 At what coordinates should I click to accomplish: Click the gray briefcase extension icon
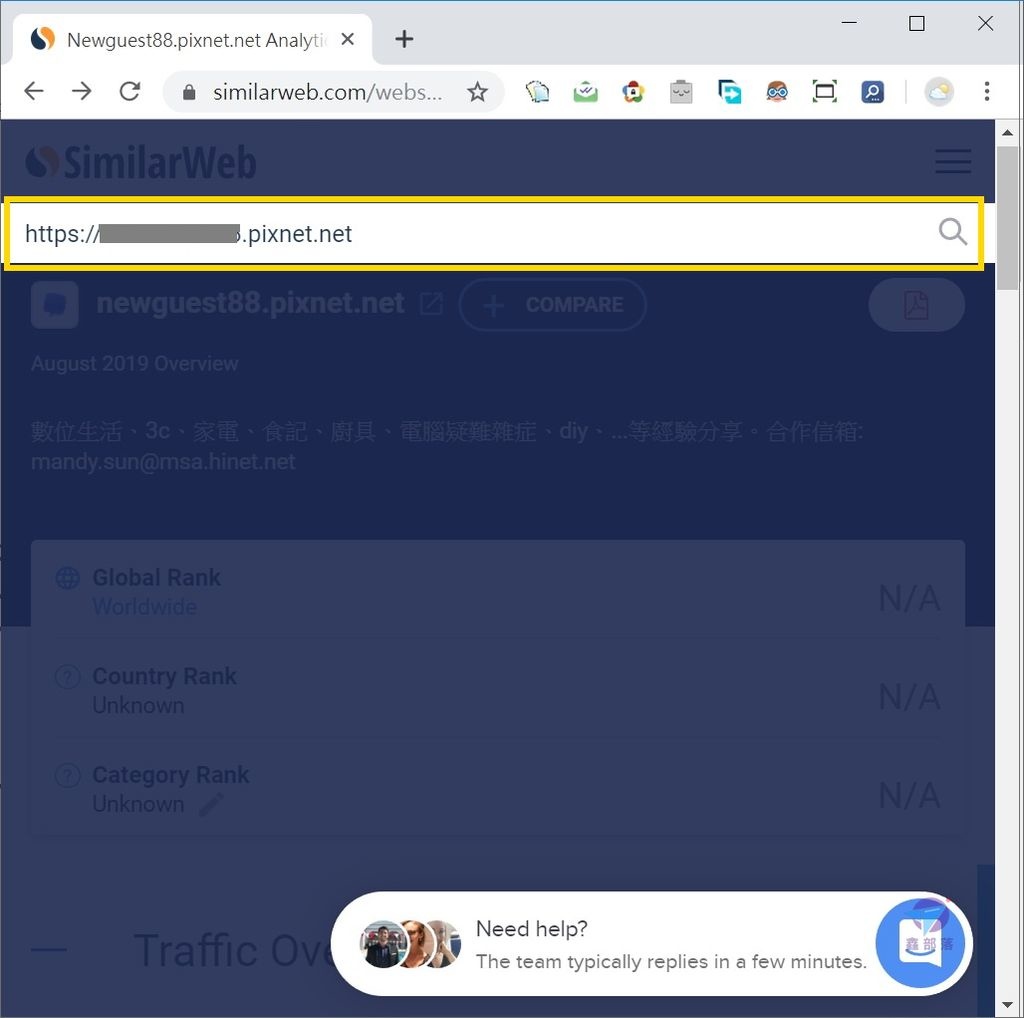(681, 92)
